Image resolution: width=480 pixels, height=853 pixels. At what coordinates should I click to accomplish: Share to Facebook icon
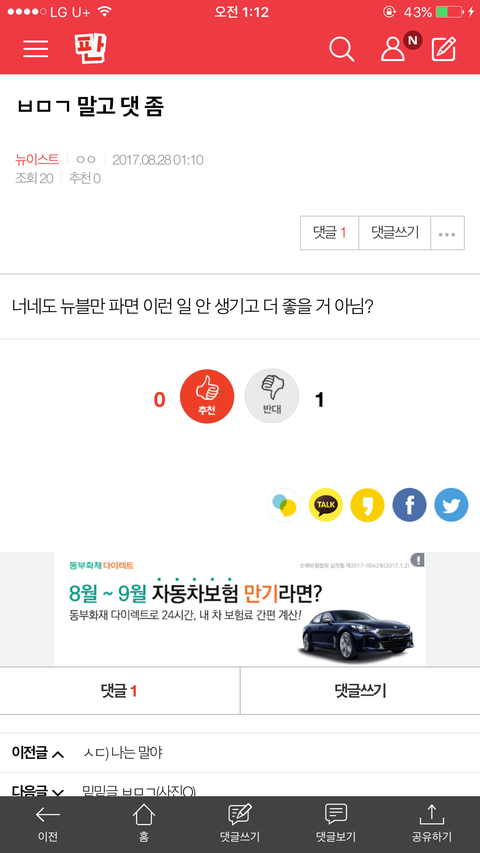[409, 505]
